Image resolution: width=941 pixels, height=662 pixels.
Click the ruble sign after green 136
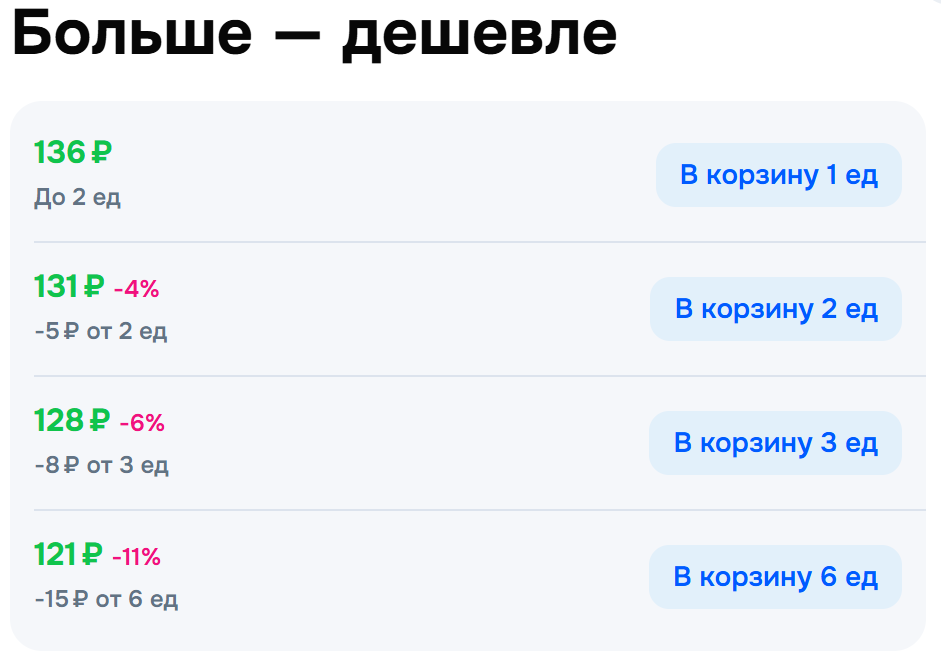pos(101,154)
